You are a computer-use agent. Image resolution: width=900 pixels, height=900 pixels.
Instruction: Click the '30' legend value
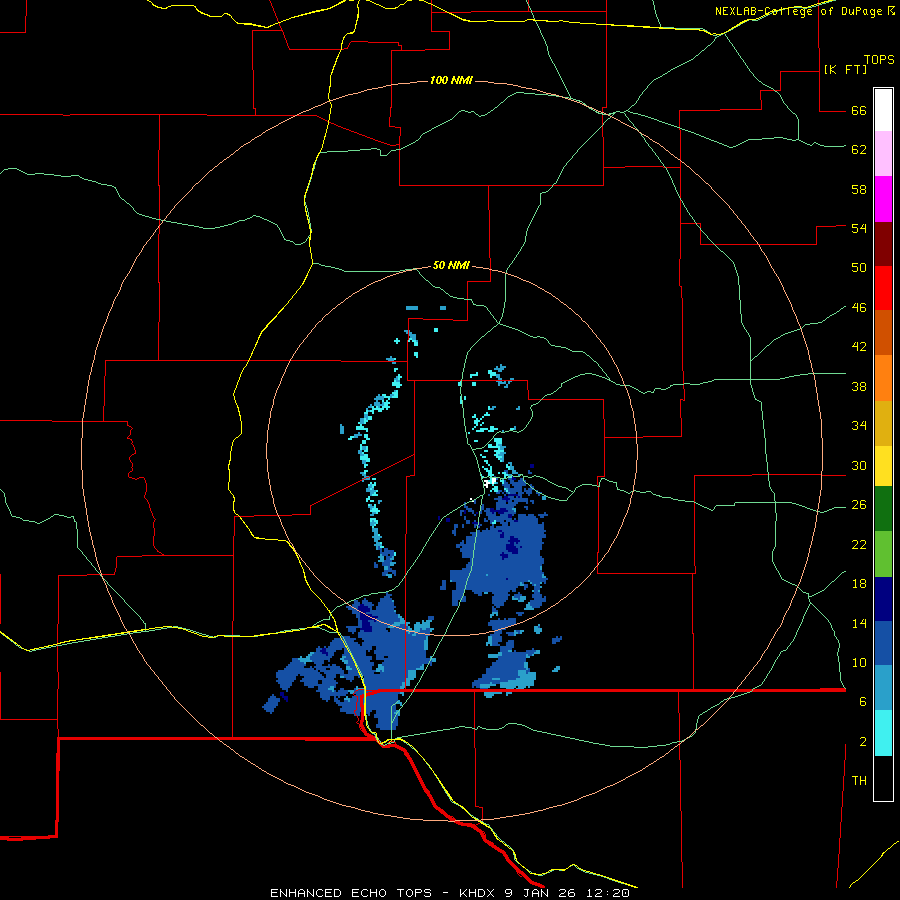coord(859,465)
